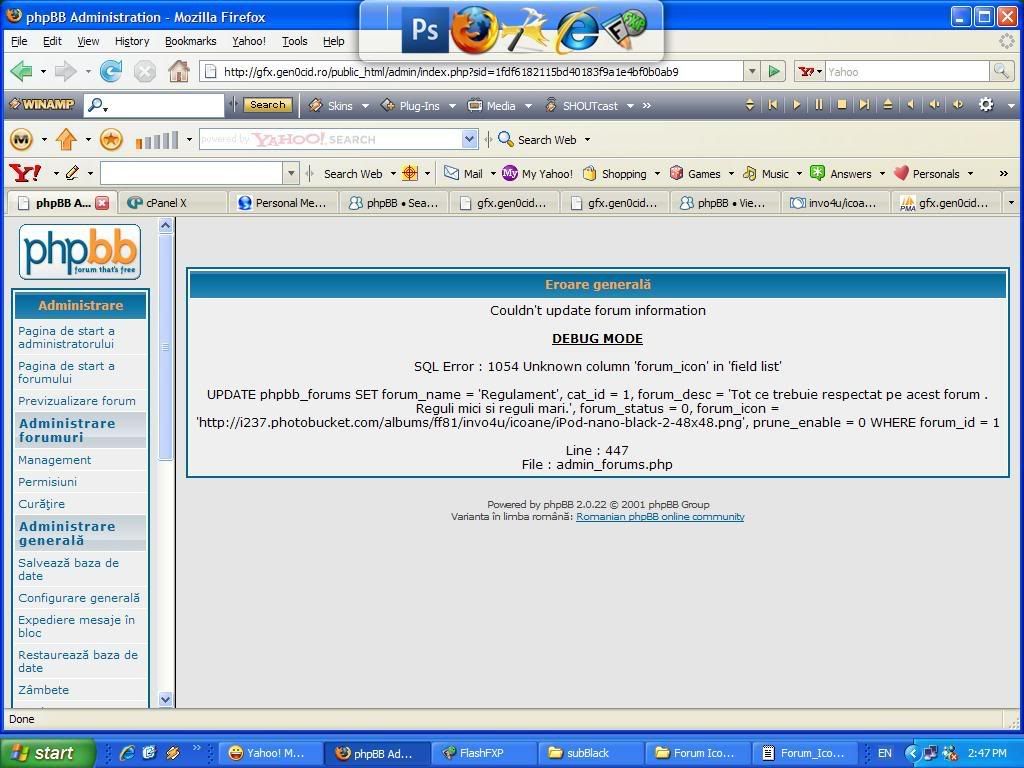The image size is (1024, 768).
Task: Click the Winamp toolbar Search button
Action: [268, 104]
